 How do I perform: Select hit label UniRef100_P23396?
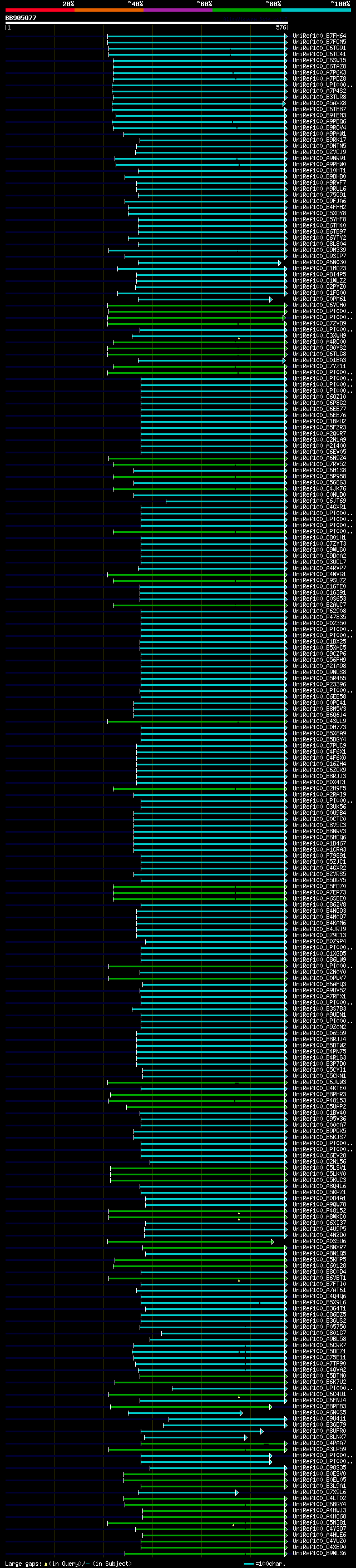319,684
